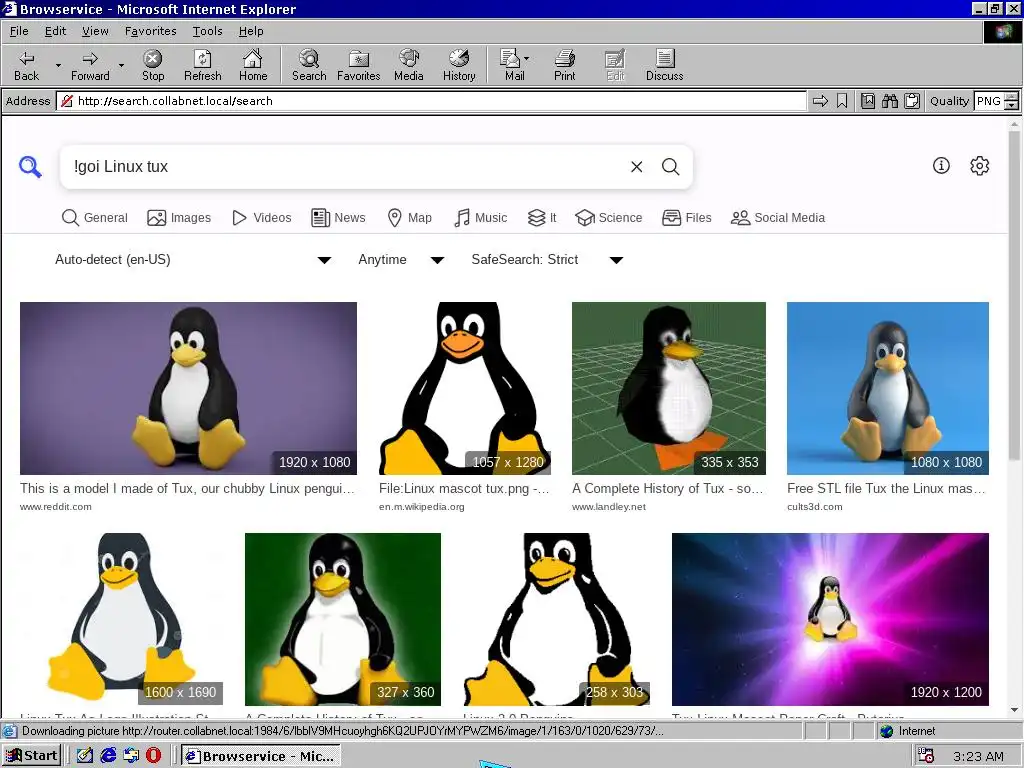The height and width of the screenshot is (768, 1024).
Task: Open the Media toolbar button
Action: pyautogui.click(x=409, y=65)
